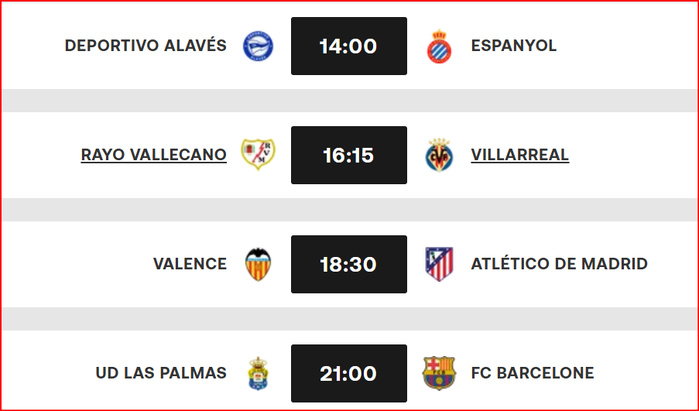Image resolution: width=699 pixels, height=411 pixels.
Task: Select the Deportivo Alavés team name
Action: [x=146, y=46]
